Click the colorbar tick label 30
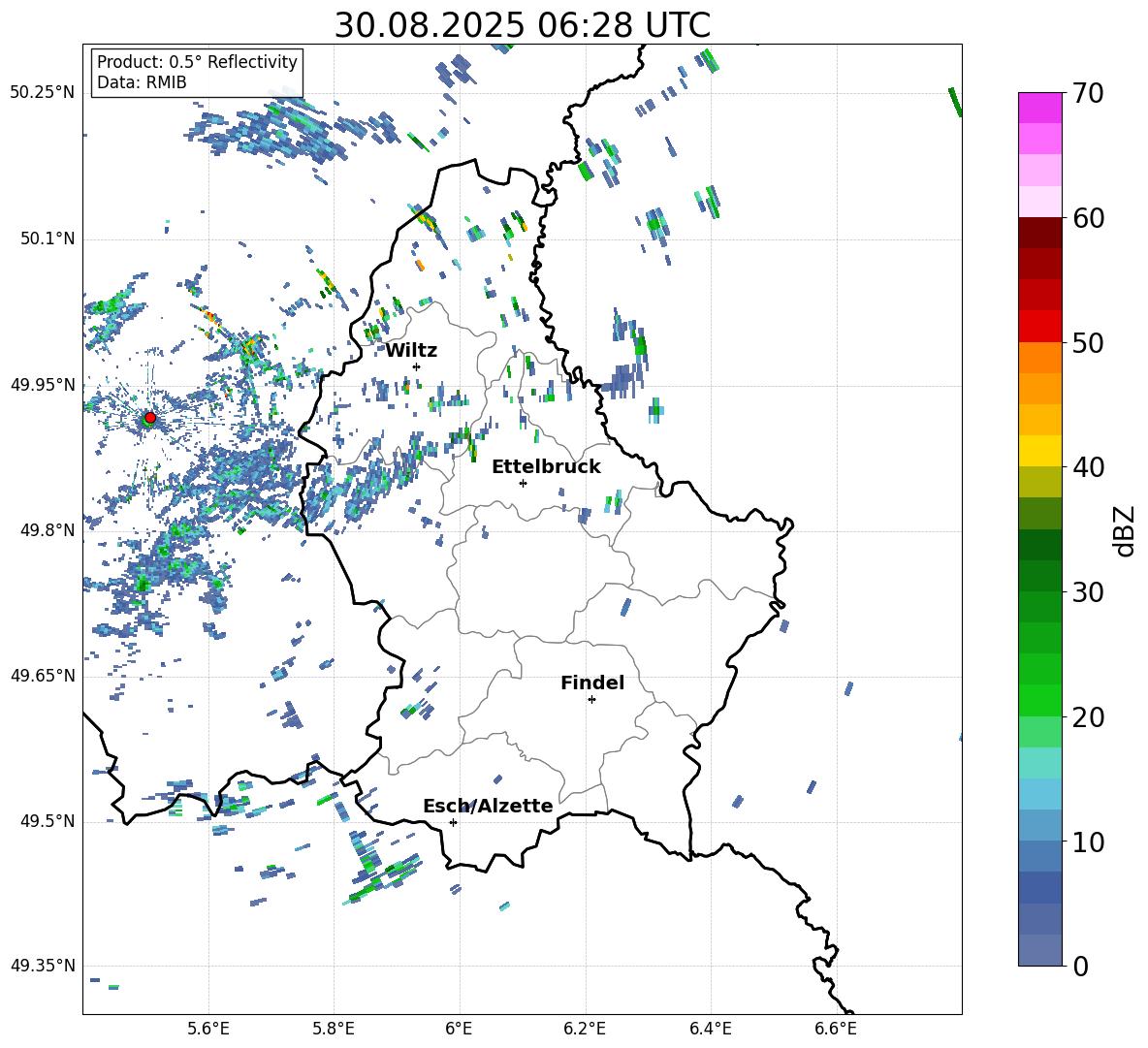The width and height of the screenshot is (1148, 1048). [1088, 592]
